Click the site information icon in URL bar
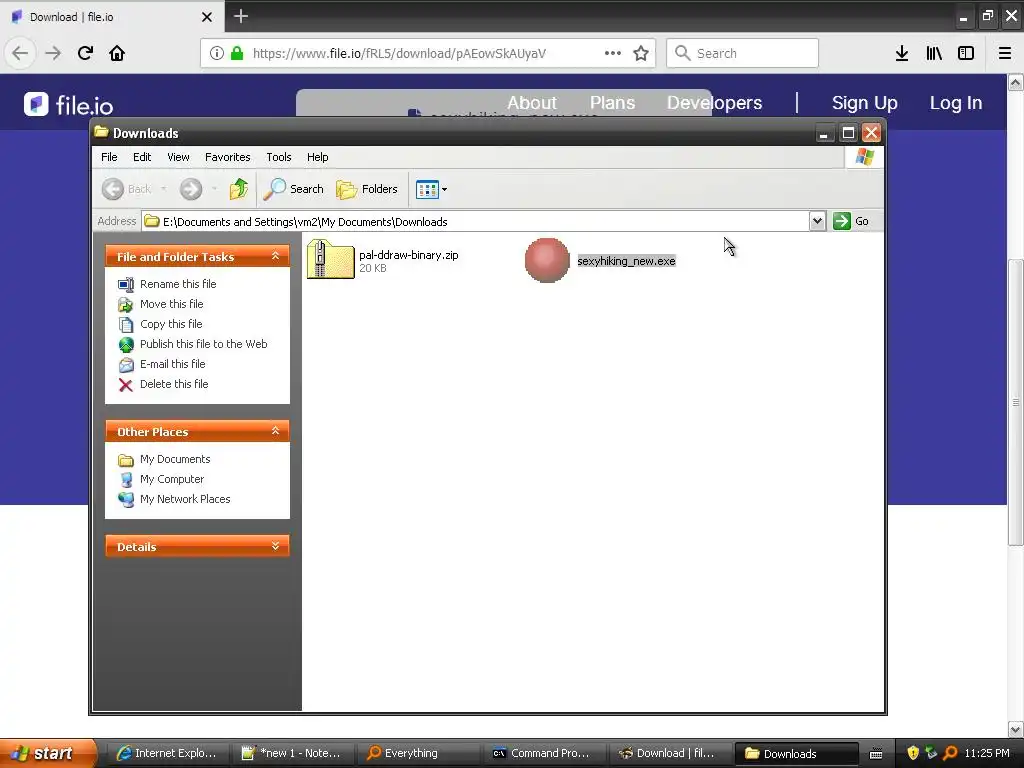Screen dimensions: 1024x768 [x=217, y=53]
